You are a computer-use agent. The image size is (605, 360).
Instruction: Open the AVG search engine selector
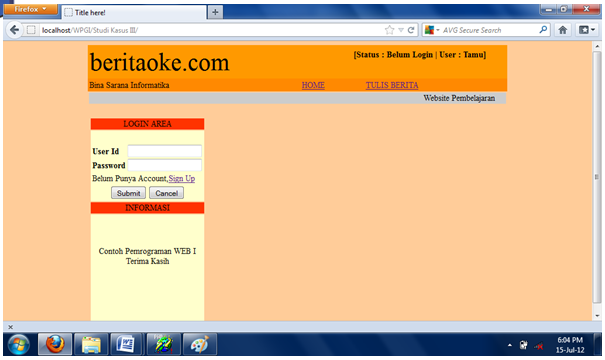(432, 30)
